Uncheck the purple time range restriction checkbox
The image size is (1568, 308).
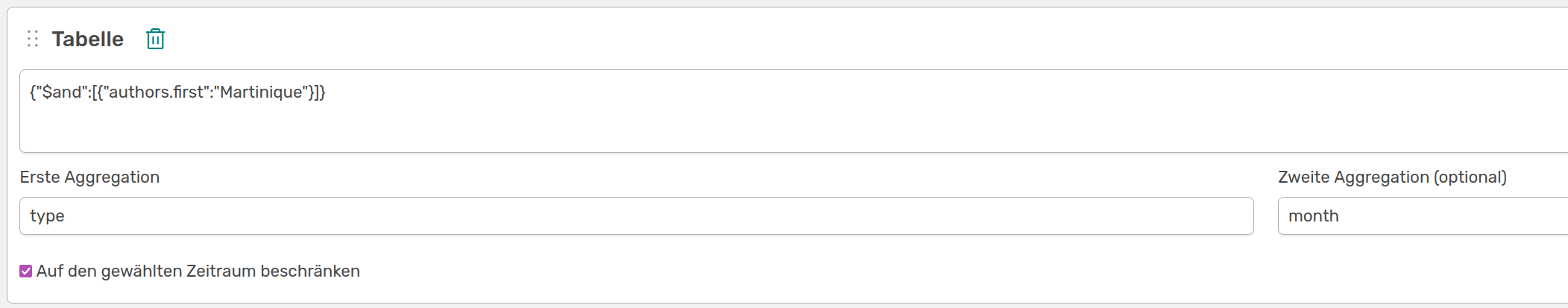click(x=26, y=271)
